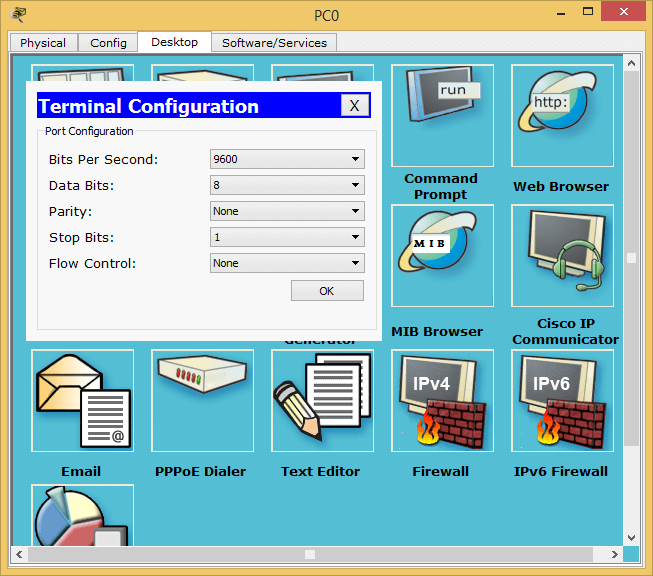Screen dimensions: 653x576
Task: Click the Cisco IP Communicator label
Action: pyautogui.click(x=566, y=331)
